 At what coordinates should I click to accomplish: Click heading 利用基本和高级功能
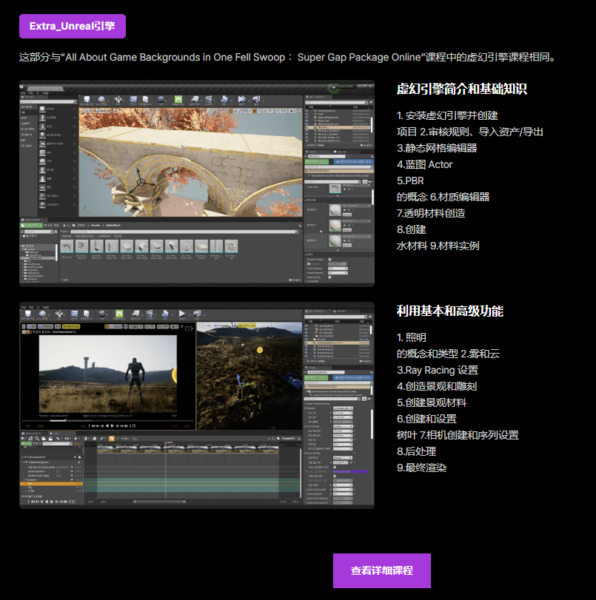click(450, 311)
